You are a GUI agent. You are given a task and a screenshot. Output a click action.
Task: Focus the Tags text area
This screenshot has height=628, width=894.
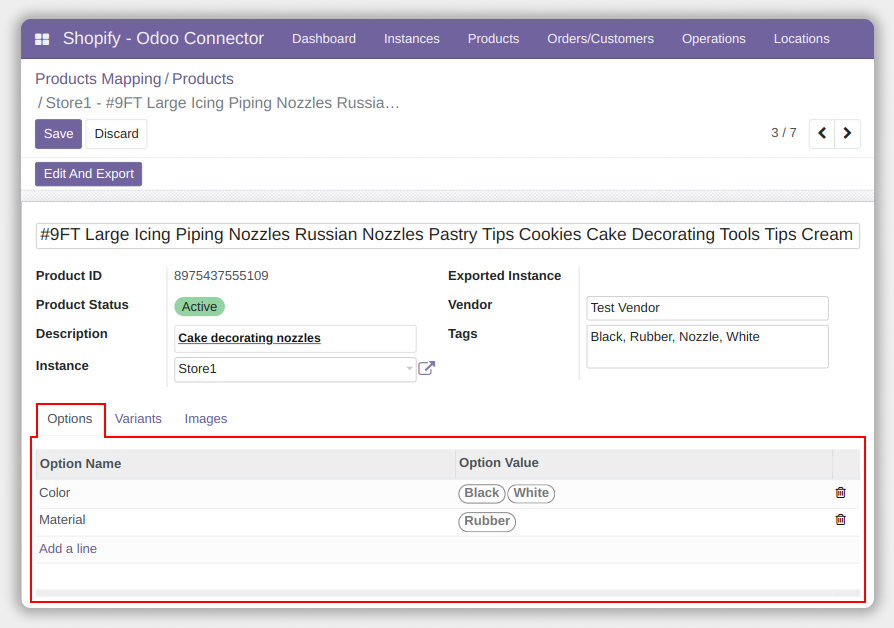coord(707,347)
